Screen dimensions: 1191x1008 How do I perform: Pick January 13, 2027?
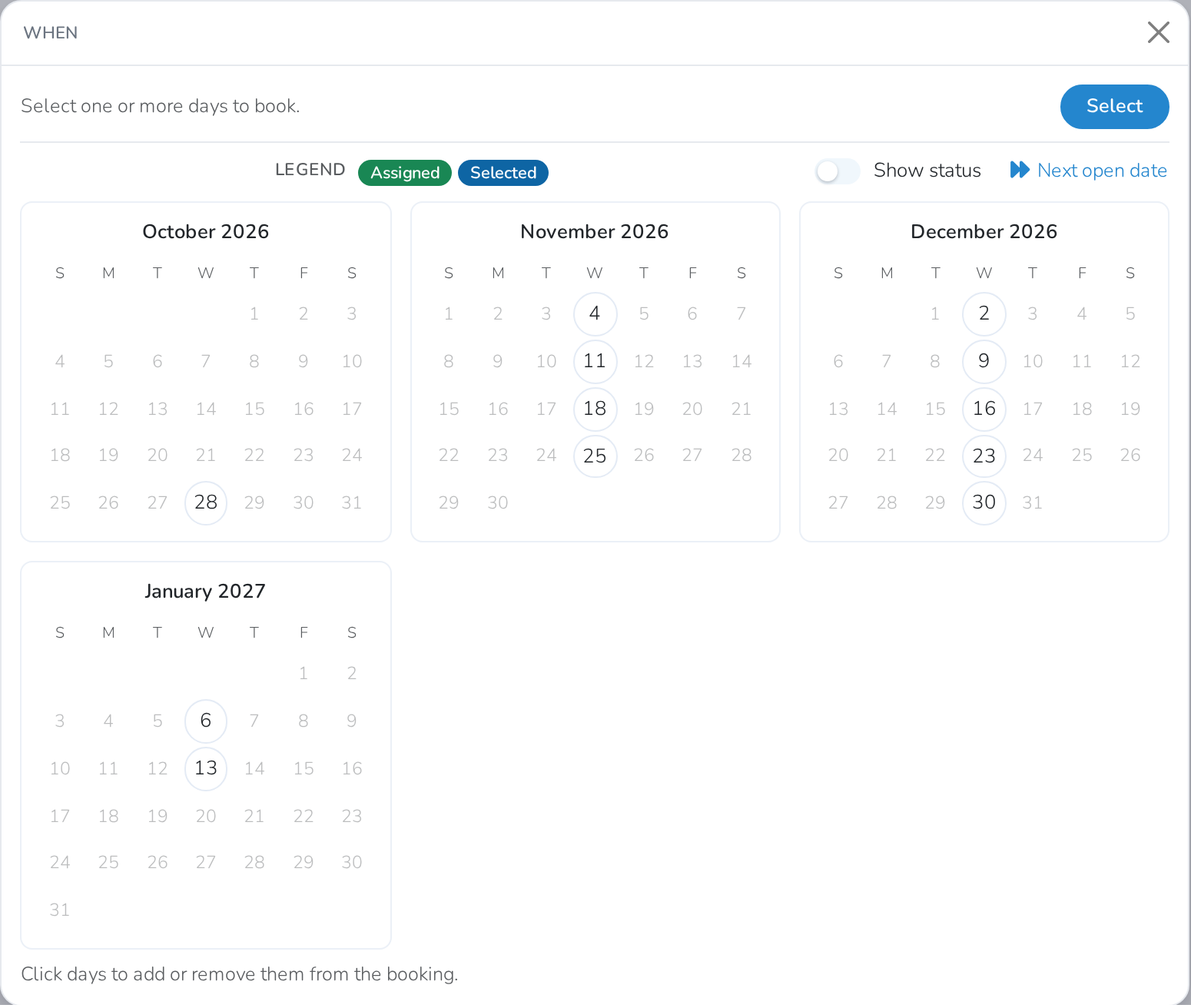tap(206, 769)
